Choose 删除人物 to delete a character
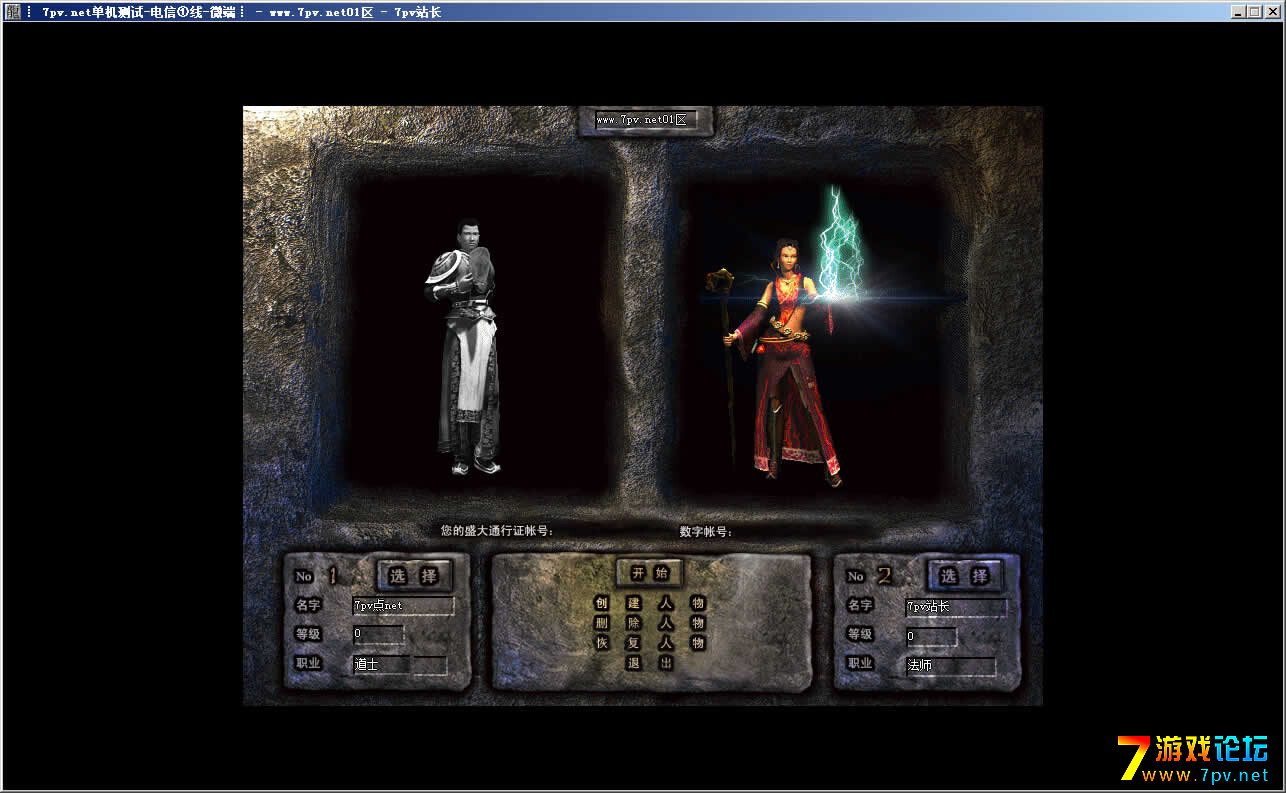This screenshot has height=793, width=1286. coord(649,623)
